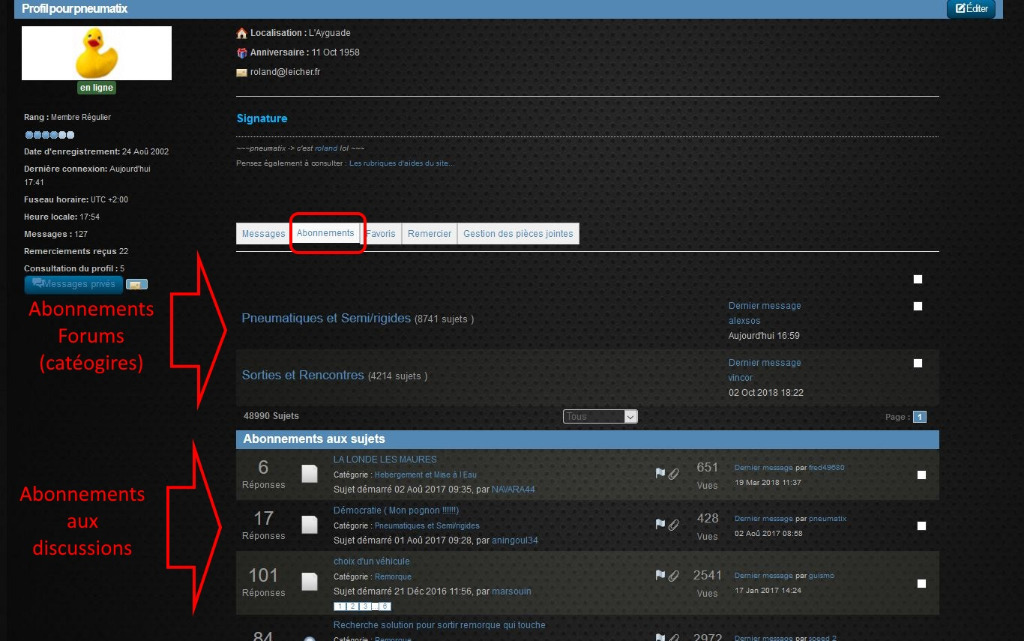Image resolution: width=1024 pixels, height=641 pixels.
Task: Click the flag icon on choix d'un véhicule row
Action: (x=660, y=576)
